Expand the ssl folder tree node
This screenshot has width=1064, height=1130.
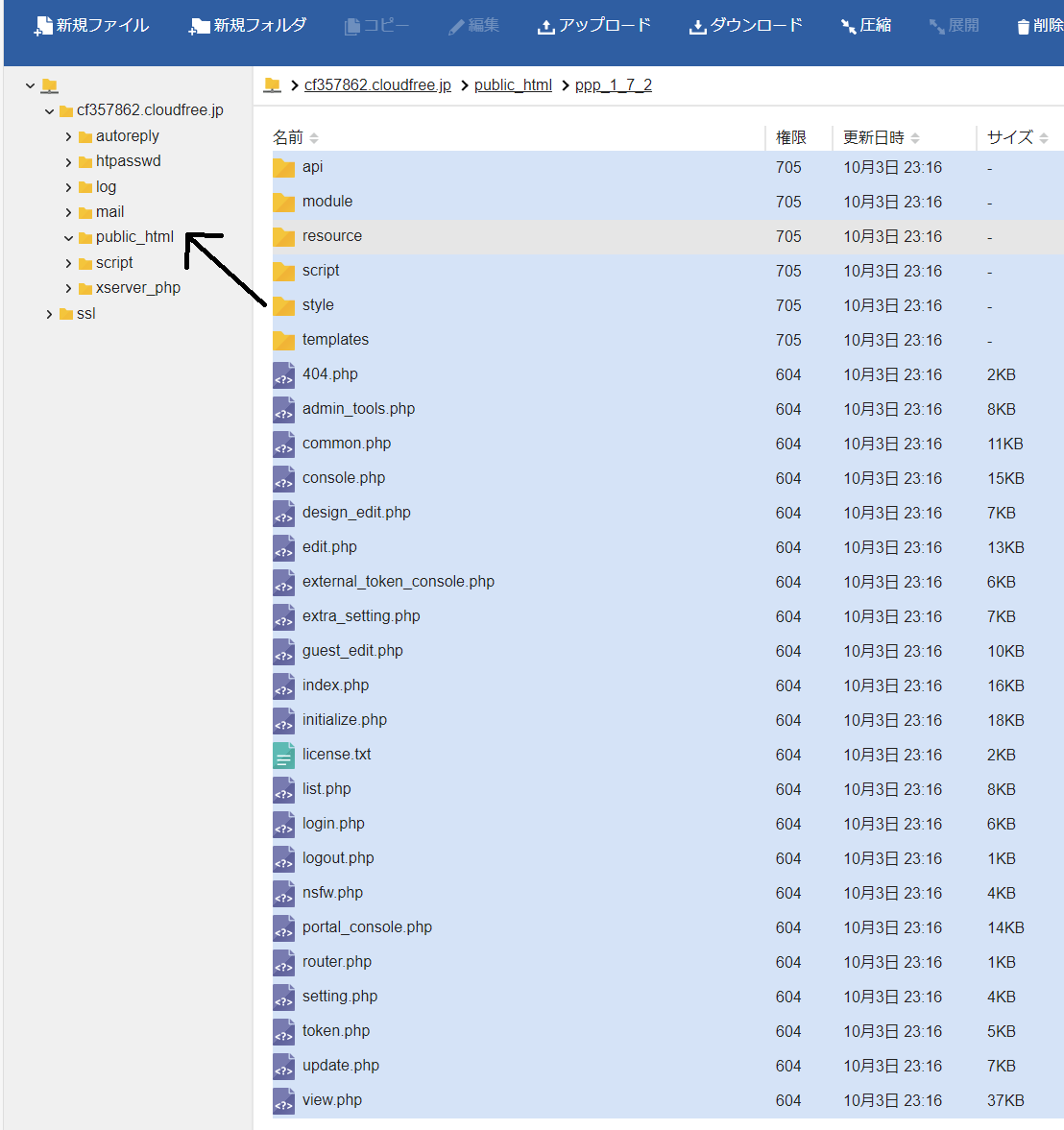pyautogui.click(x=49, y=314)
